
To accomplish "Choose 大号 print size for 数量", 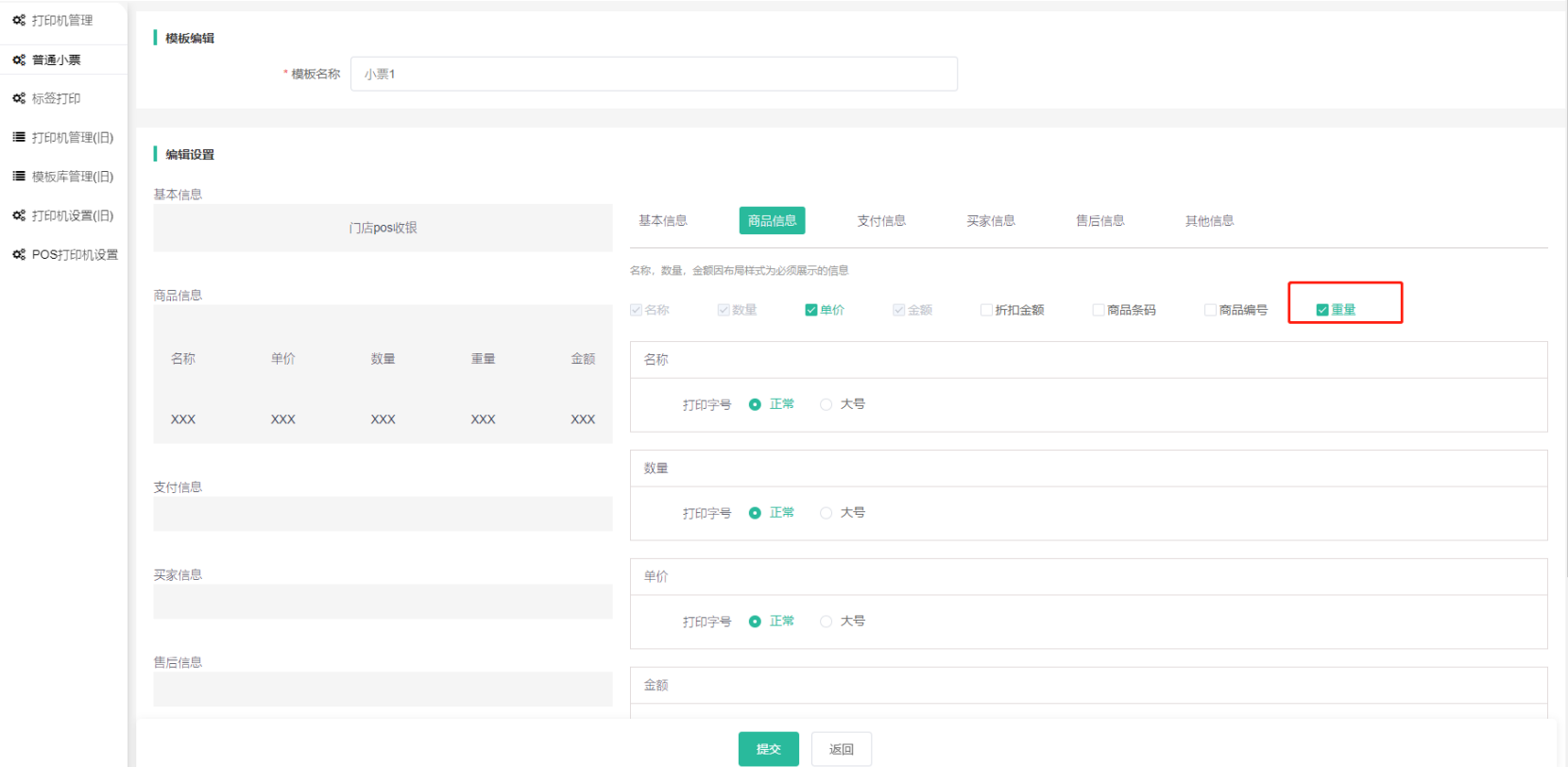I will pos(827,513).
